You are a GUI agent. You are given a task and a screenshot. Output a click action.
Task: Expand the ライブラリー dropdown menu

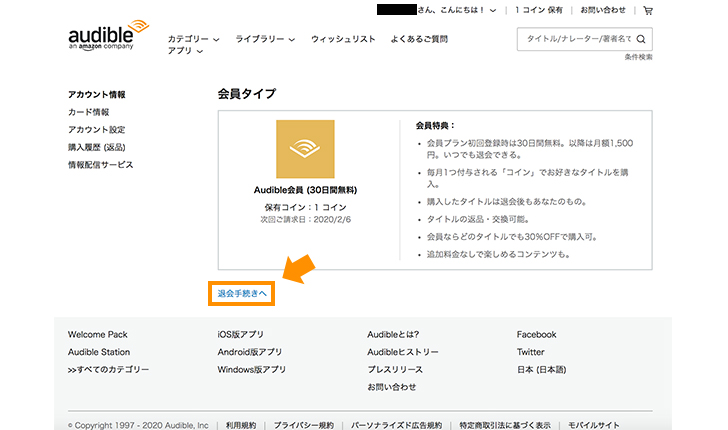[265, 39]
